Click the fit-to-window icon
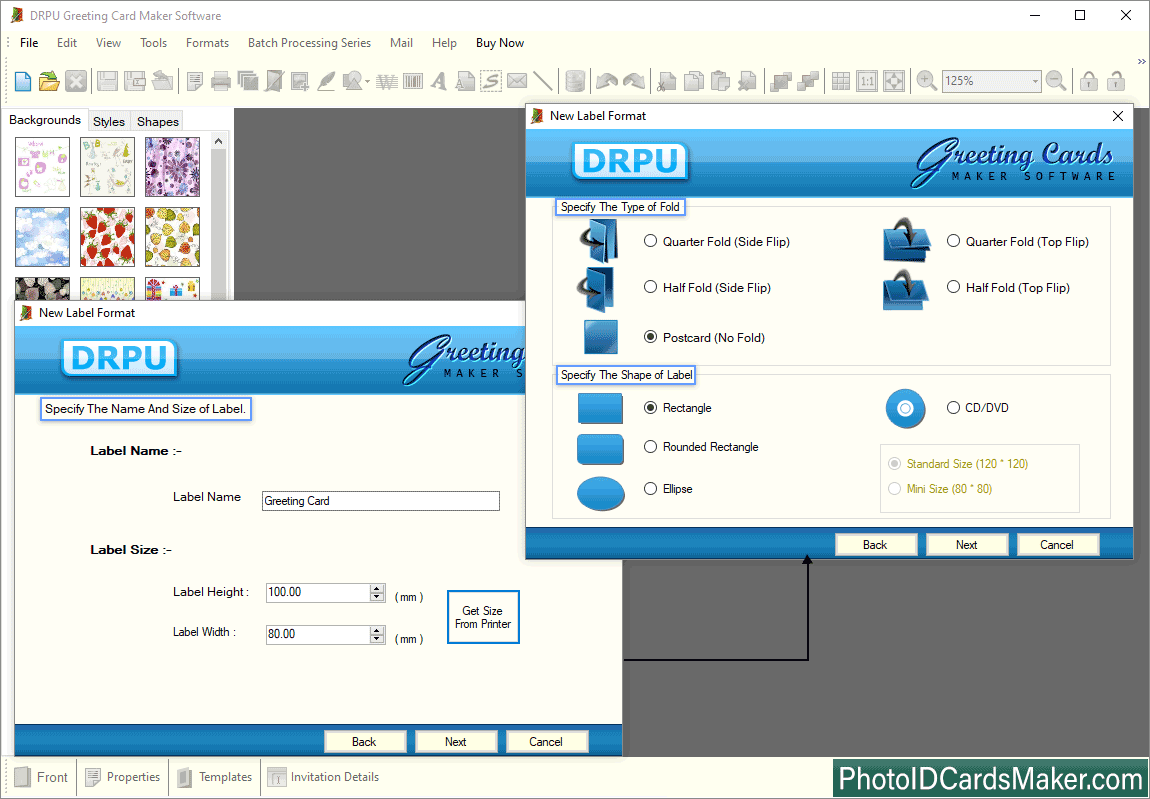 [x=894, y=81]
